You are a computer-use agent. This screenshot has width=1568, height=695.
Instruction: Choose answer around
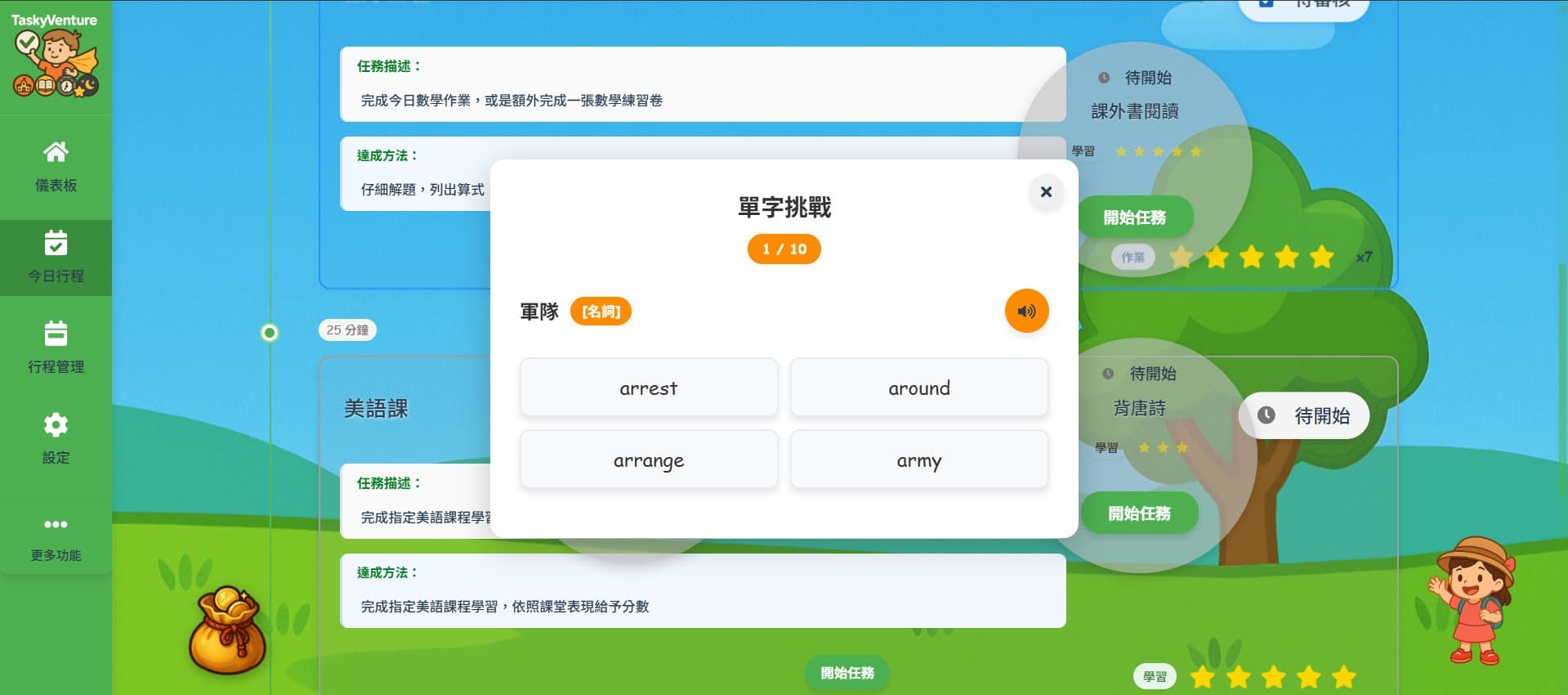[x=919, y=388]
